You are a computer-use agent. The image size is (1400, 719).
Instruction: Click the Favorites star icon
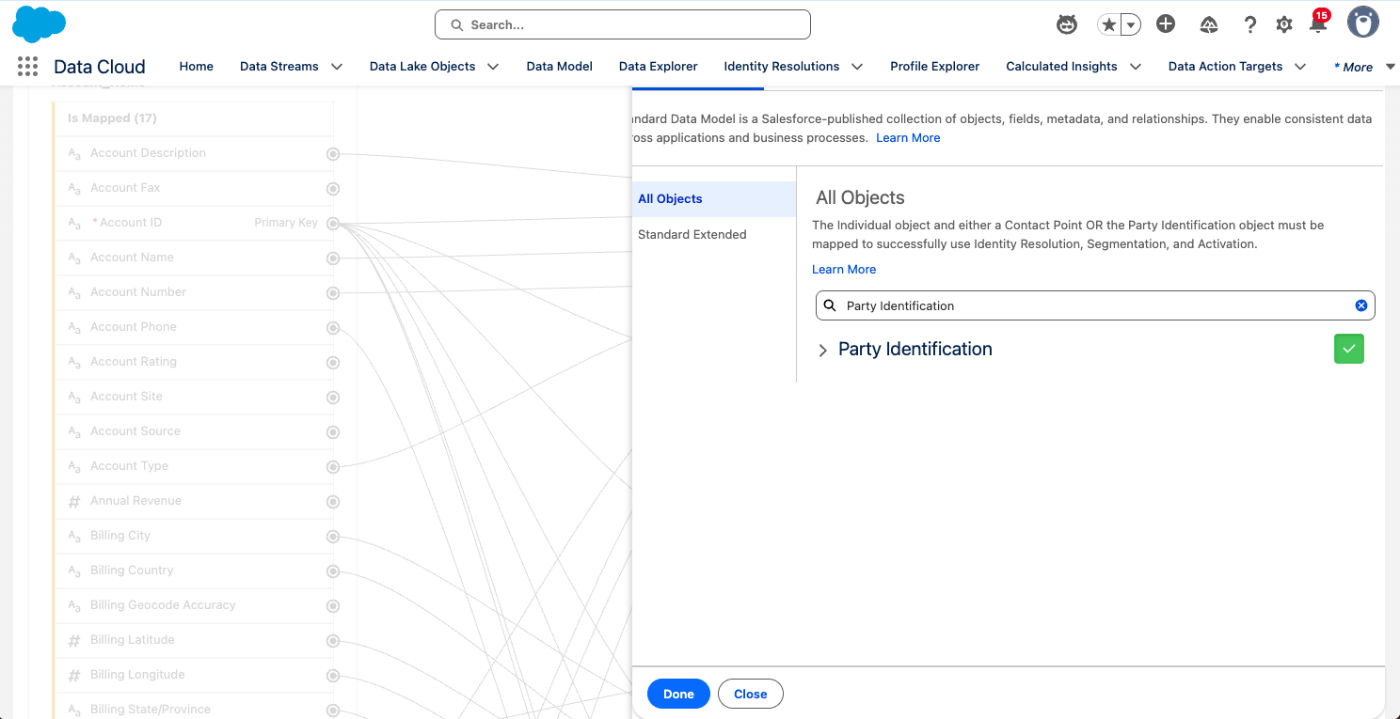(1108, 24)
